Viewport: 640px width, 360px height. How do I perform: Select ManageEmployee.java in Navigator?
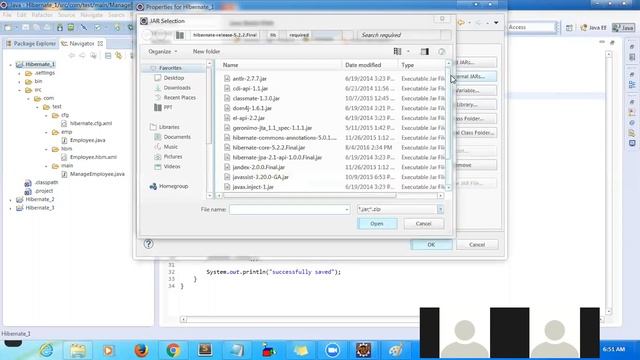93,174
